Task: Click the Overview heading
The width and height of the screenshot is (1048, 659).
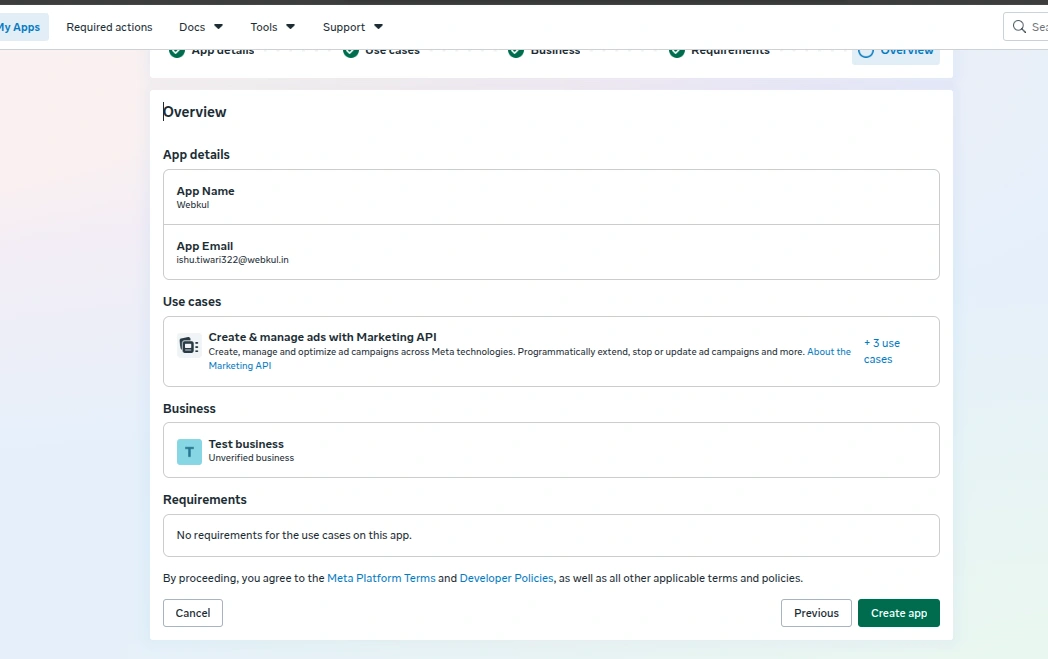Action: click(x=194, y=112)
